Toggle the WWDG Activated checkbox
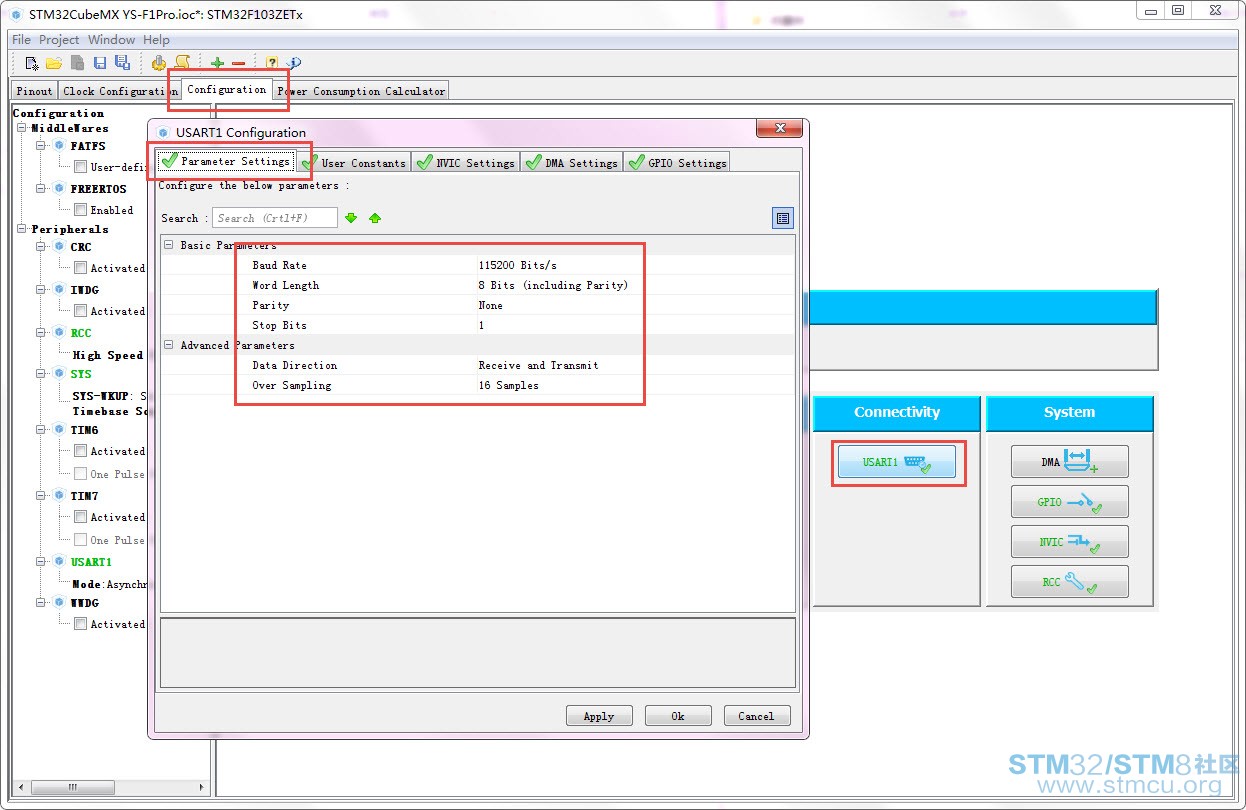The height and width of the screenshot is (810, 1246). (x=80, y=624)
